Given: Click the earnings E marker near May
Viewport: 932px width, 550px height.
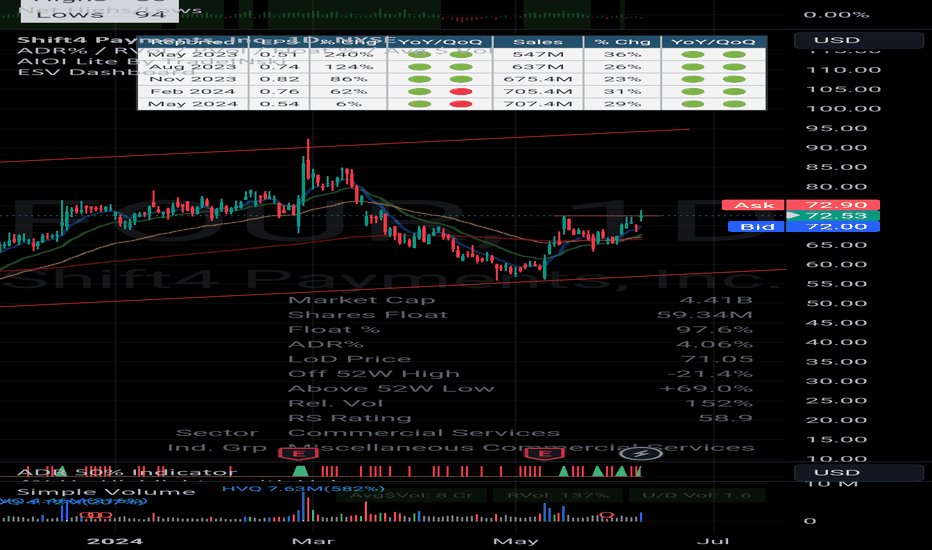Looking at the screenshot, I should (544, 454).
